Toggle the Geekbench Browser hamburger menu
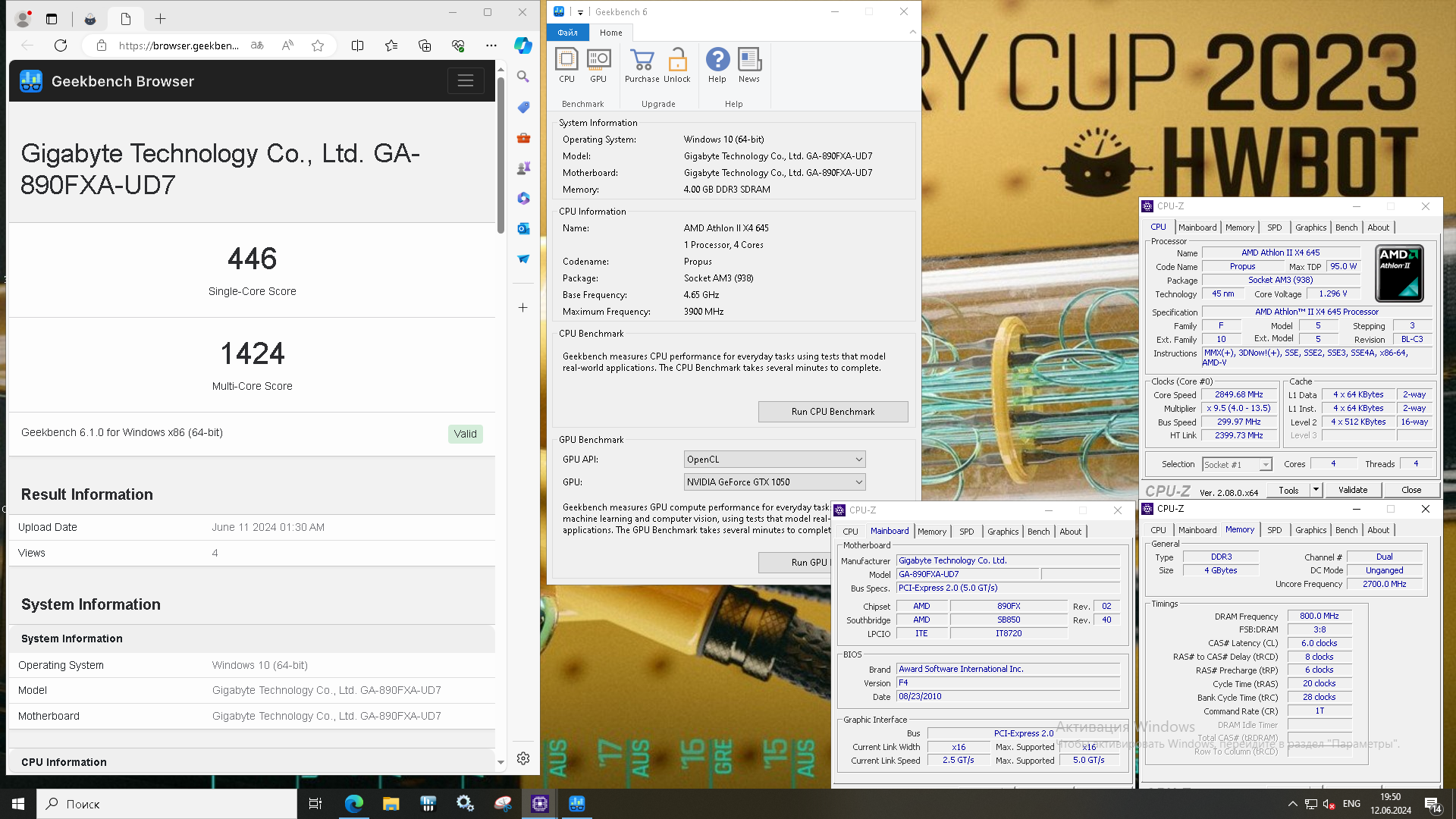Screen dimensions: 1456x819 pos(466,80)
